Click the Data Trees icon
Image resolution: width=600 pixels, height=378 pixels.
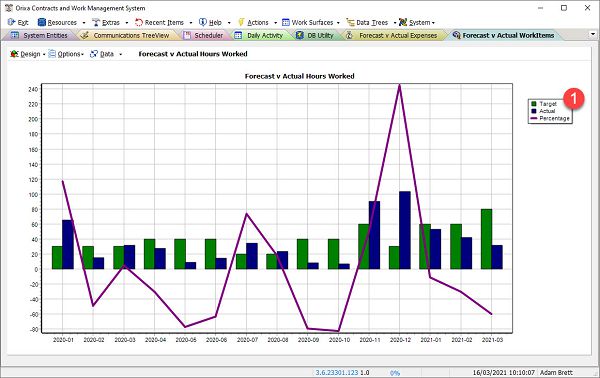350,22
